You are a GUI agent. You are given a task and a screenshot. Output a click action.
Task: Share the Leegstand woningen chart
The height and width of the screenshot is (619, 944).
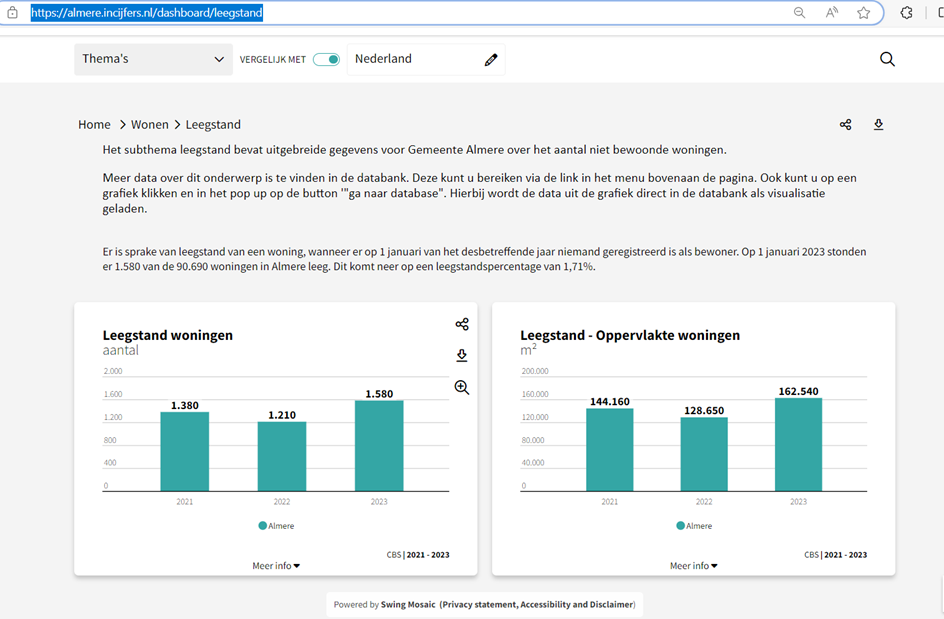(x=462, y=325)
